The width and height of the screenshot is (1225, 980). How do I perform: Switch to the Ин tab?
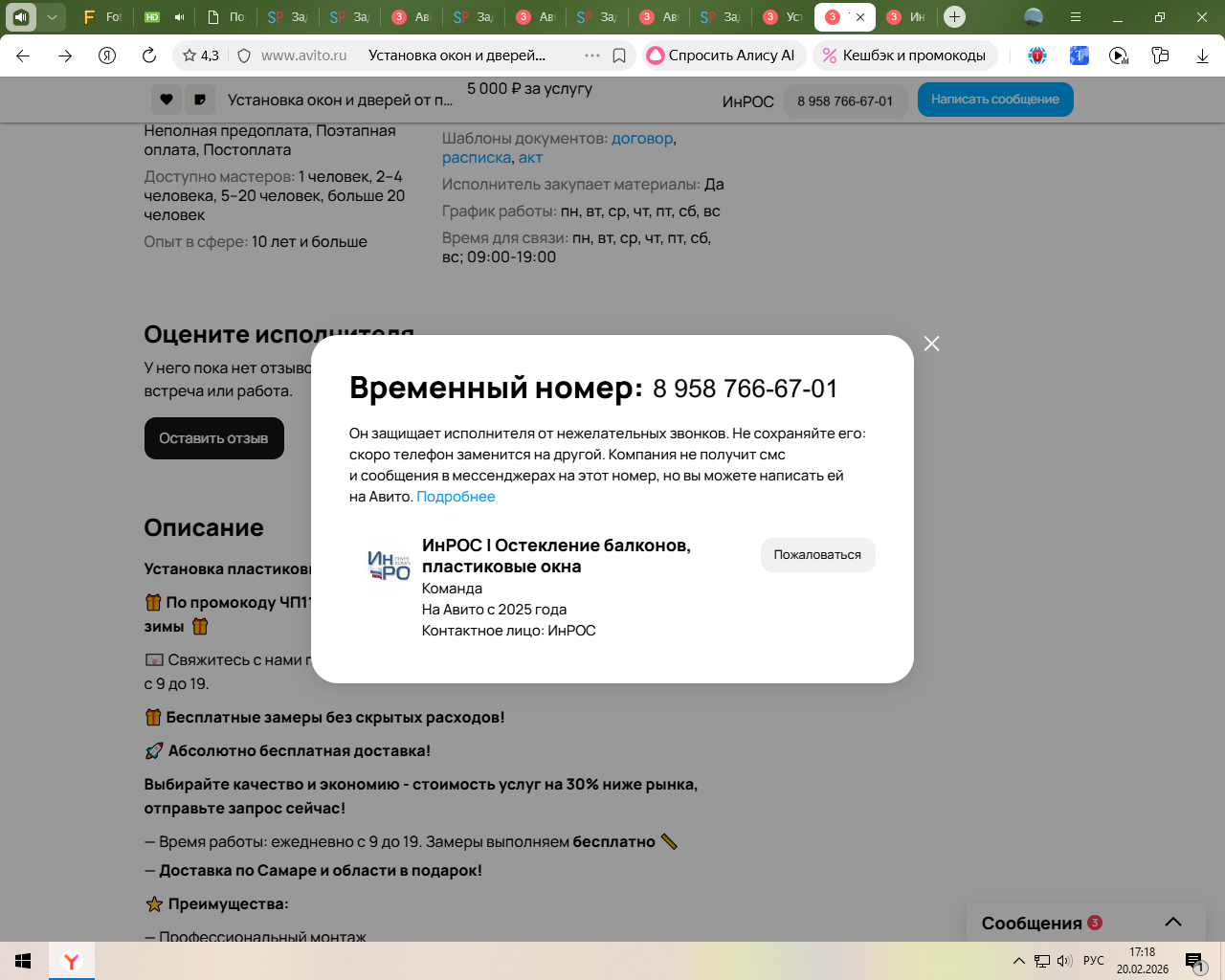coord(905,17)
